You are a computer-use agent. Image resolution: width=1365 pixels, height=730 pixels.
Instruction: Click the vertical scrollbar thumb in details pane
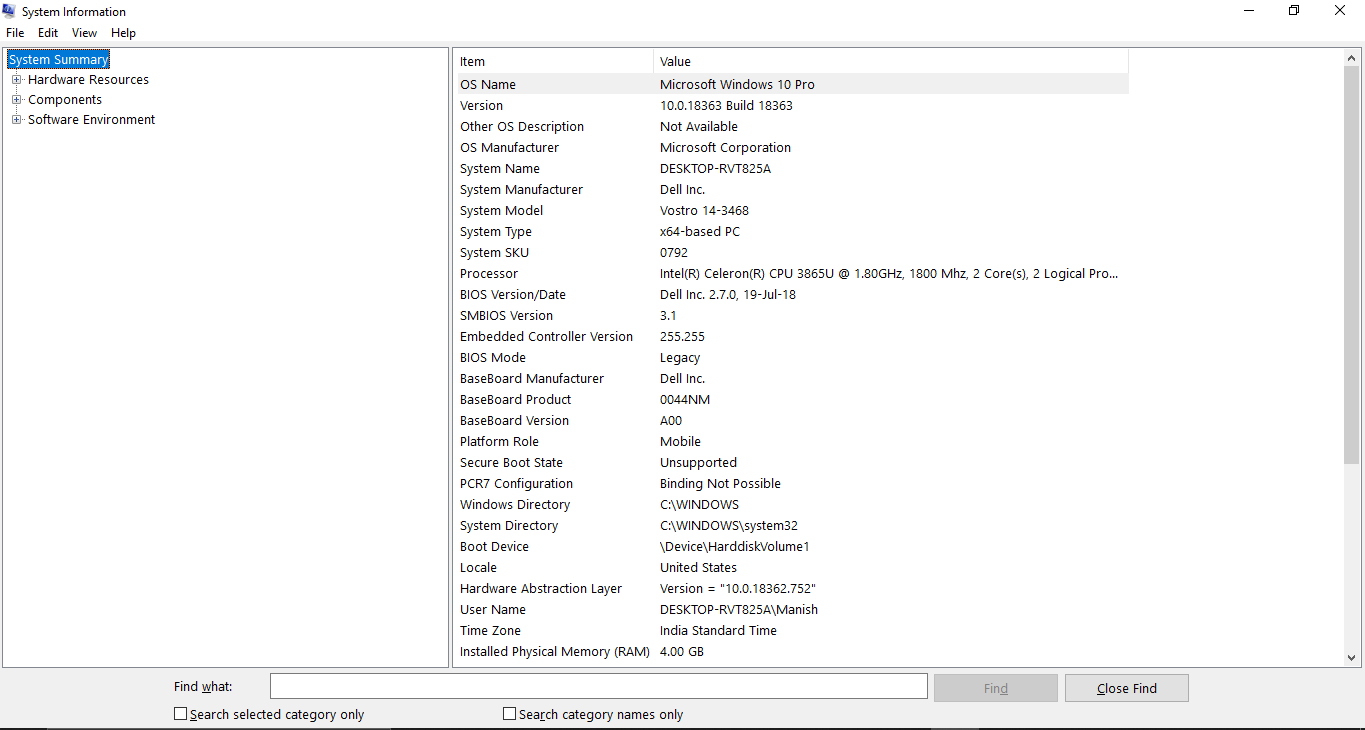point(1351,265)
